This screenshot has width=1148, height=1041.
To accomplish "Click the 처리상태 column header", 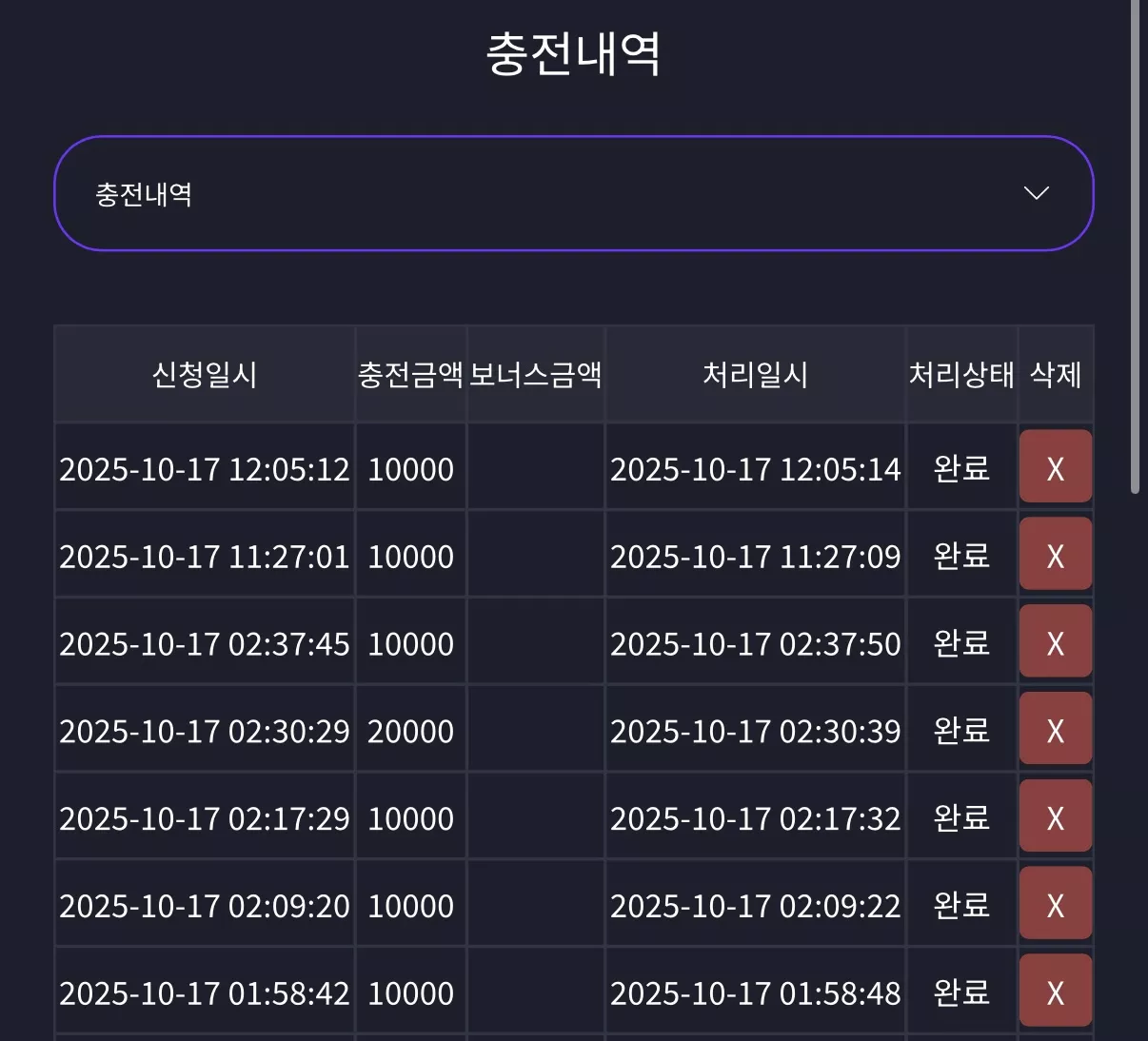I will point(961,374).
